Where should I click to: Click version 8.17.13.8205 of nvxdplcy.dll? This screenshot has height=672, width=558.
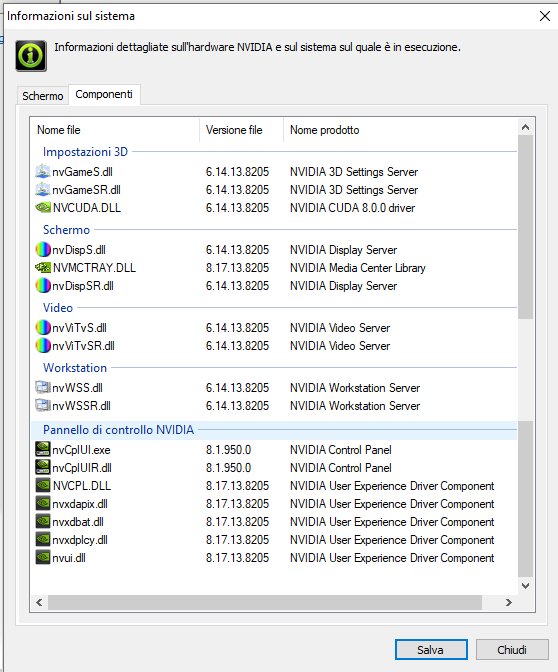point(237,540)
